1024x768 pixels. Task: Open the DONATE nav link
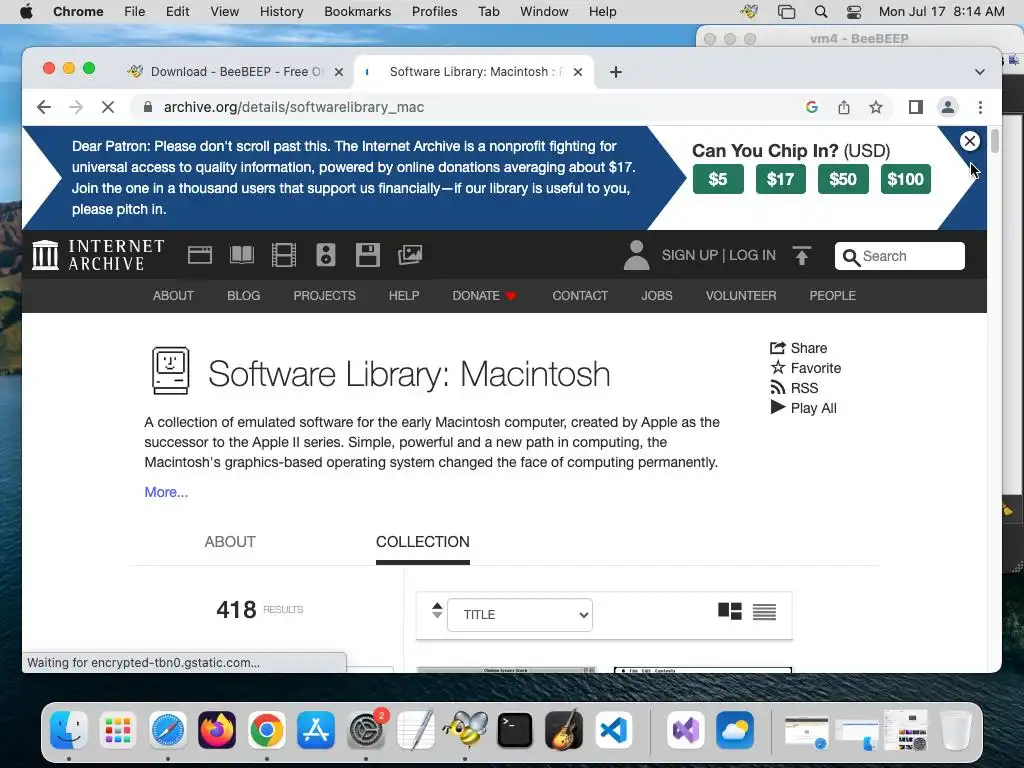pos(485,296)
